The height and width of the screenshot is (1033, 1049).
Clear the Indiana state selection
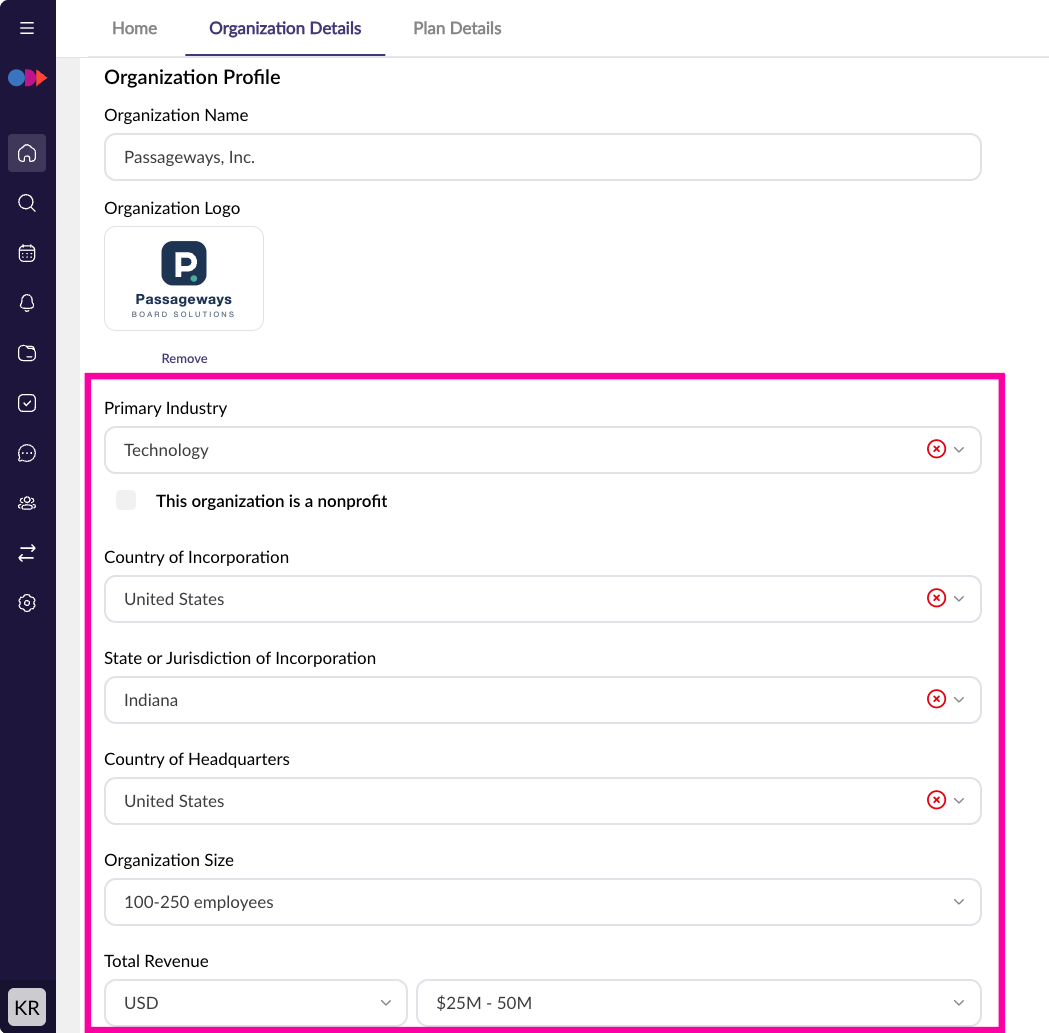click(936, 699)
